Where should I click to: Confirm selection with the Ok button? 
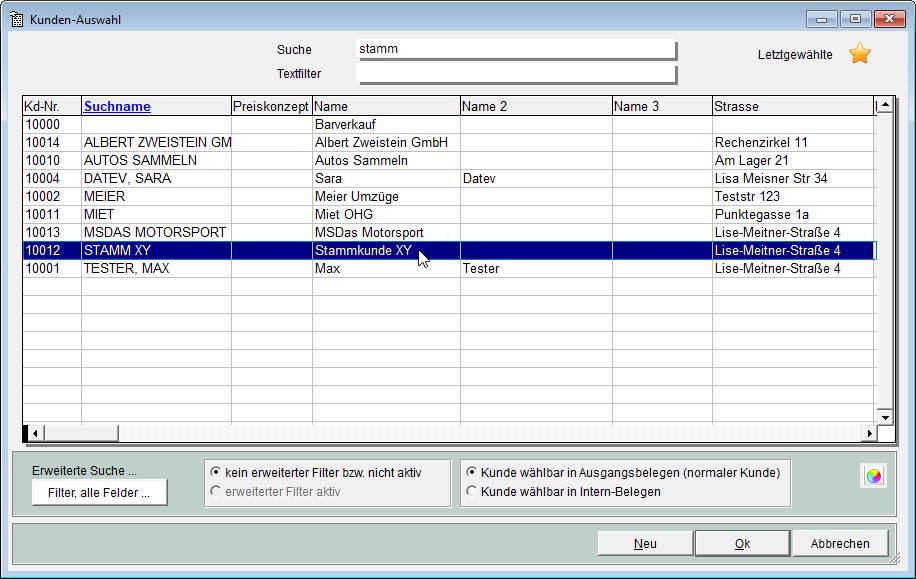coord(742,543)
